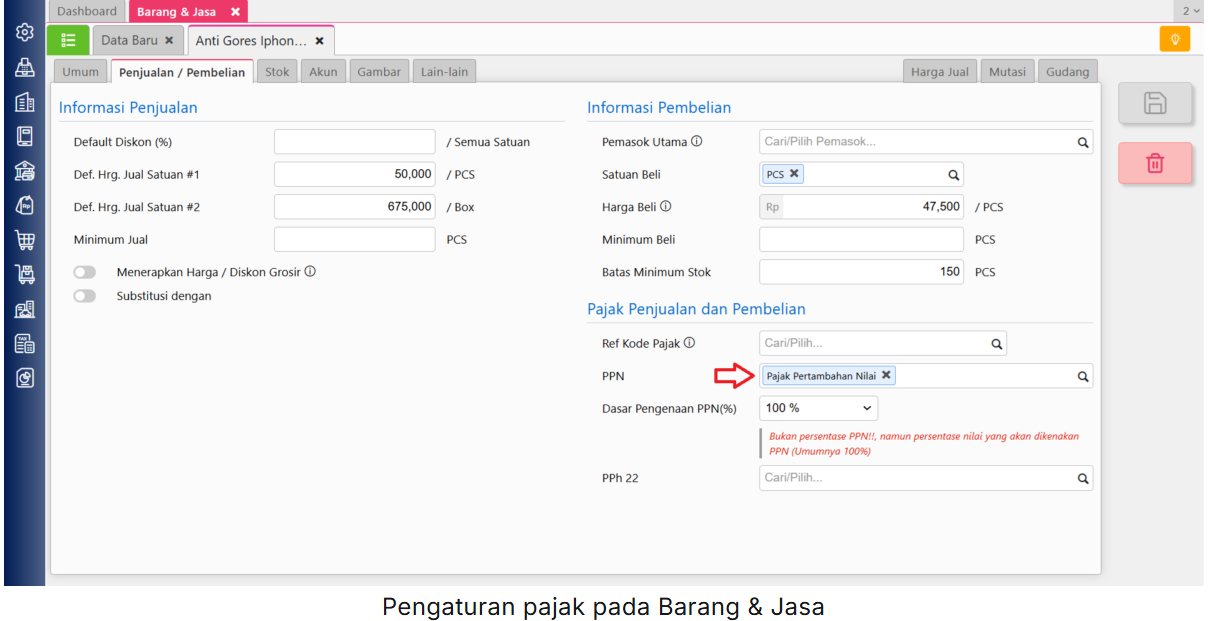Enable Menerapkan Harga / Diskon Grosir toggle
The width and height of the screenshot is (1208, 621).
(85, 272)
